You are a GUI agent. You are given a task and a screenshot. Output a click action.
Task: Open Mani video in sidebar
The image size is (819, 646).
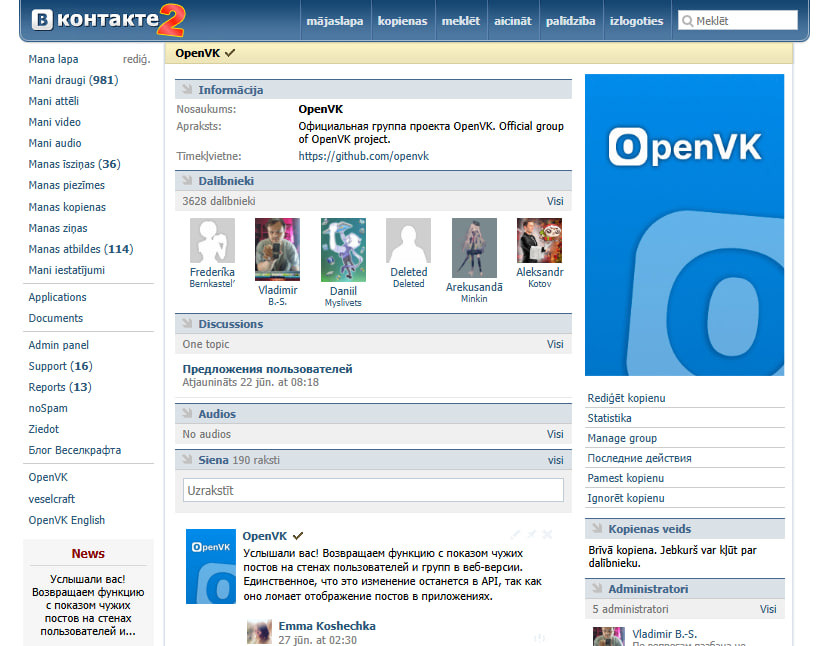point(55,122)
